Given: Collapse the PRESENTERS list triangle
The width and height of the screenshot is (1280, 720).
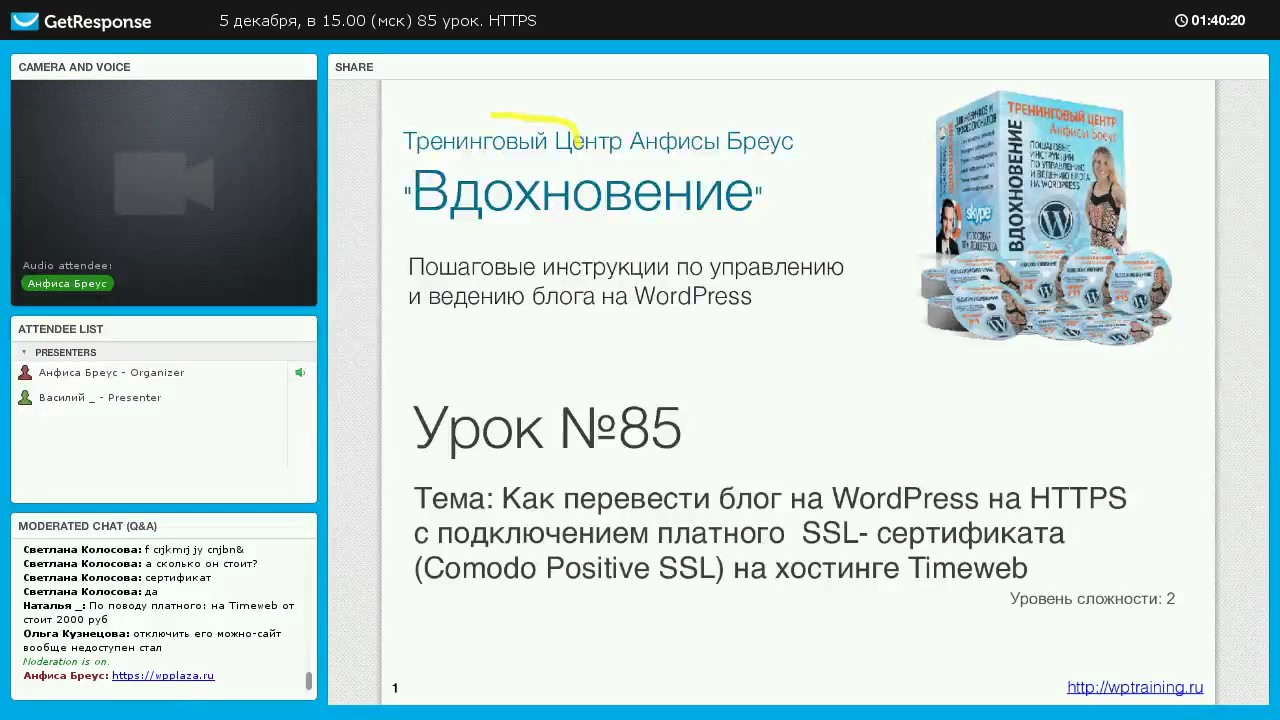Looking at the screenshot, I should [24, 352].
